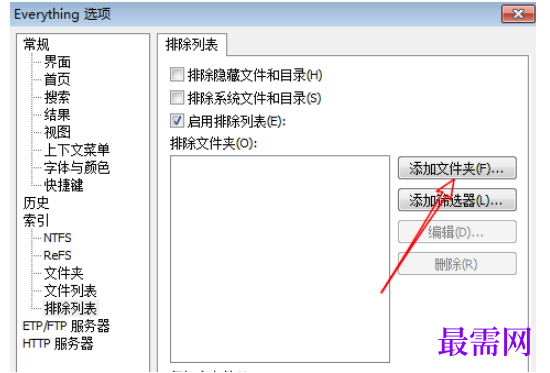Enable 排除隐藏文件和目录(H) checkbox
This screenshot has height=373, width=550.
pyautogui.click(x=177, y=75)
